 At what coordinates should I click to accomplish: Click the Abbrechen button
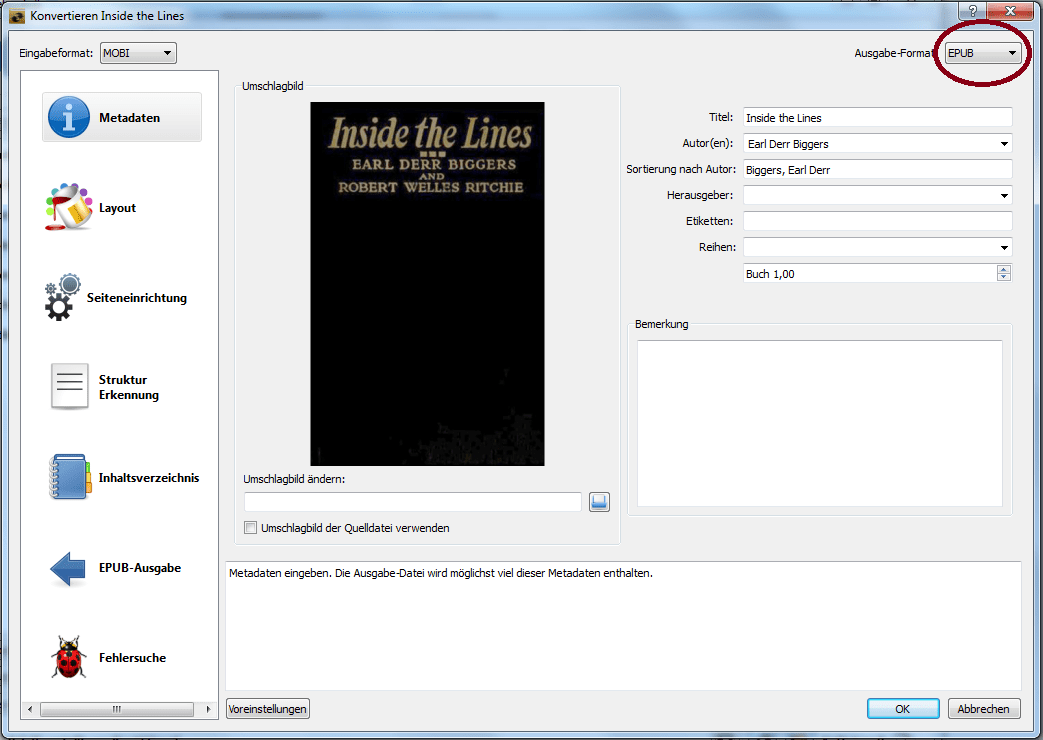[x=983, y=709]
